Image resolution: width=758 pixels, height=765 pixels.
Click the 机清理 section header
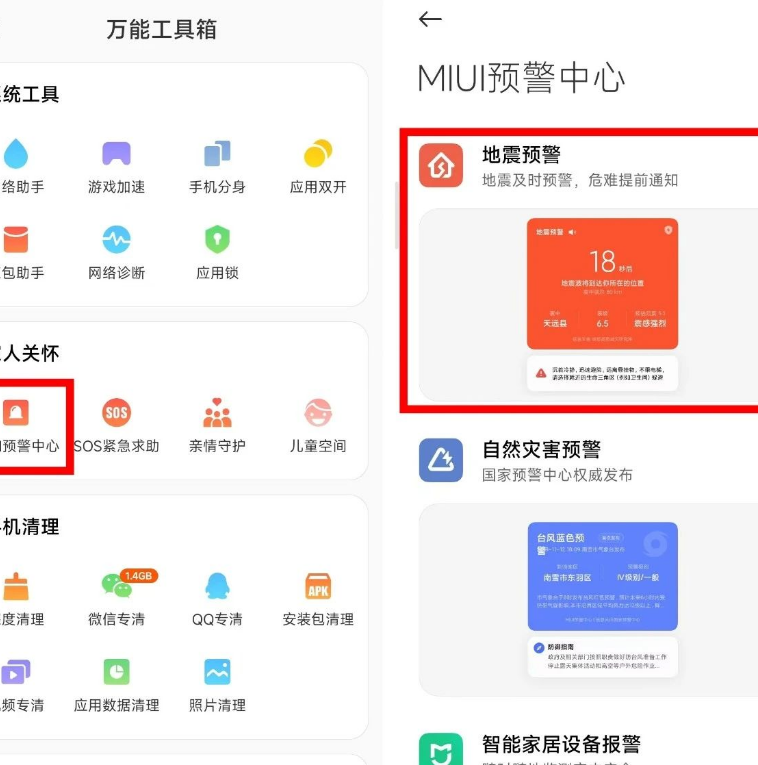(x=30, y=527)
